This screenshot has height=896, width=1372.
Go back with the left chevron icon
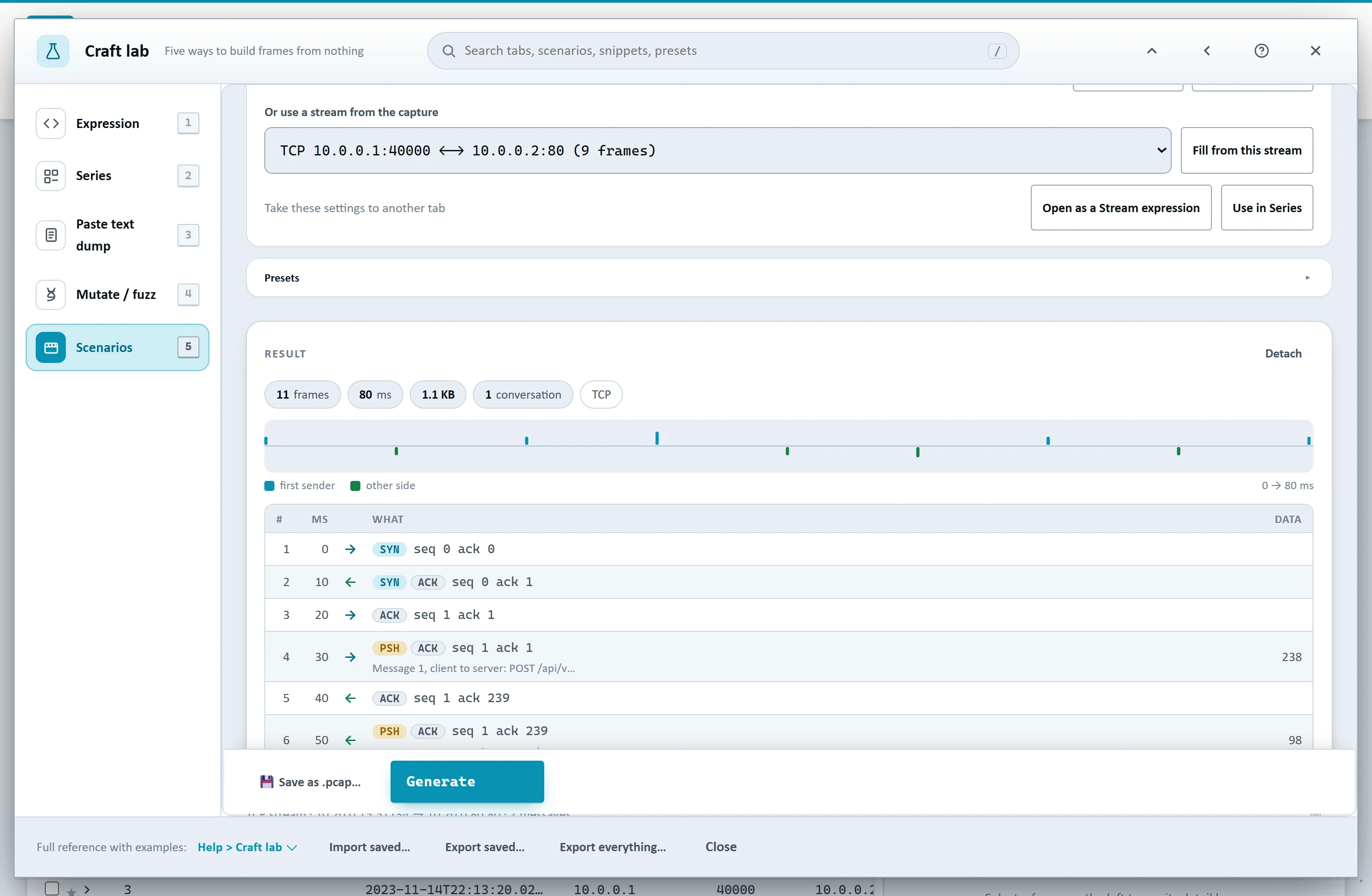(1206, 51)
